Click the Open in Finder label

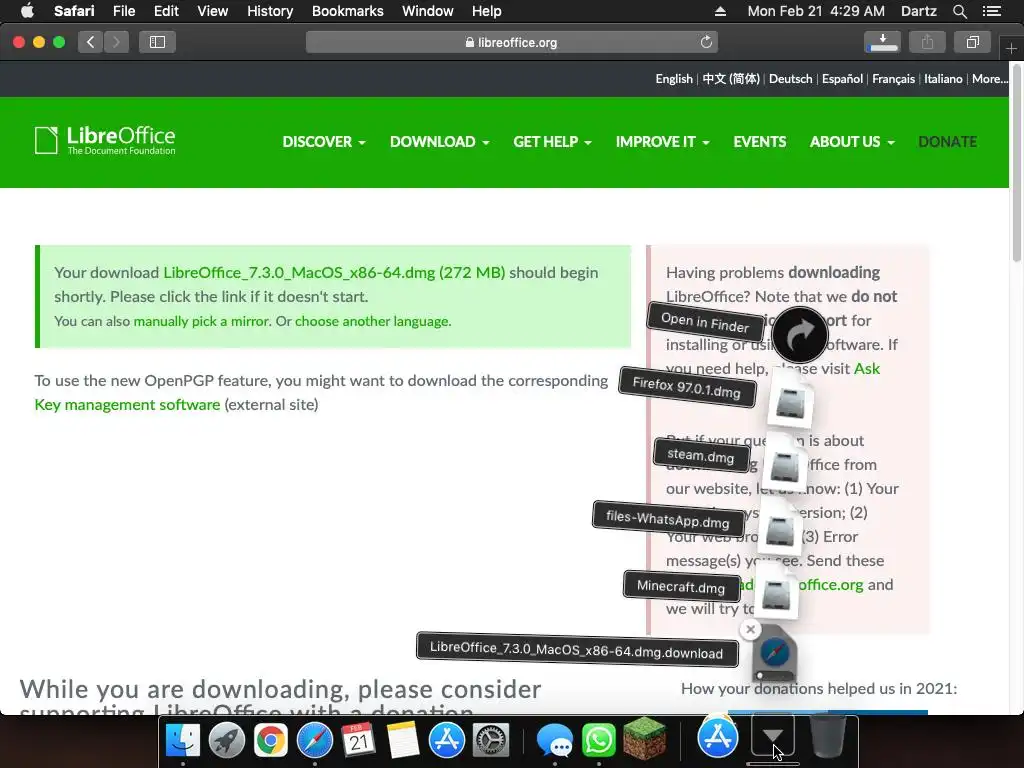point(705,322)
